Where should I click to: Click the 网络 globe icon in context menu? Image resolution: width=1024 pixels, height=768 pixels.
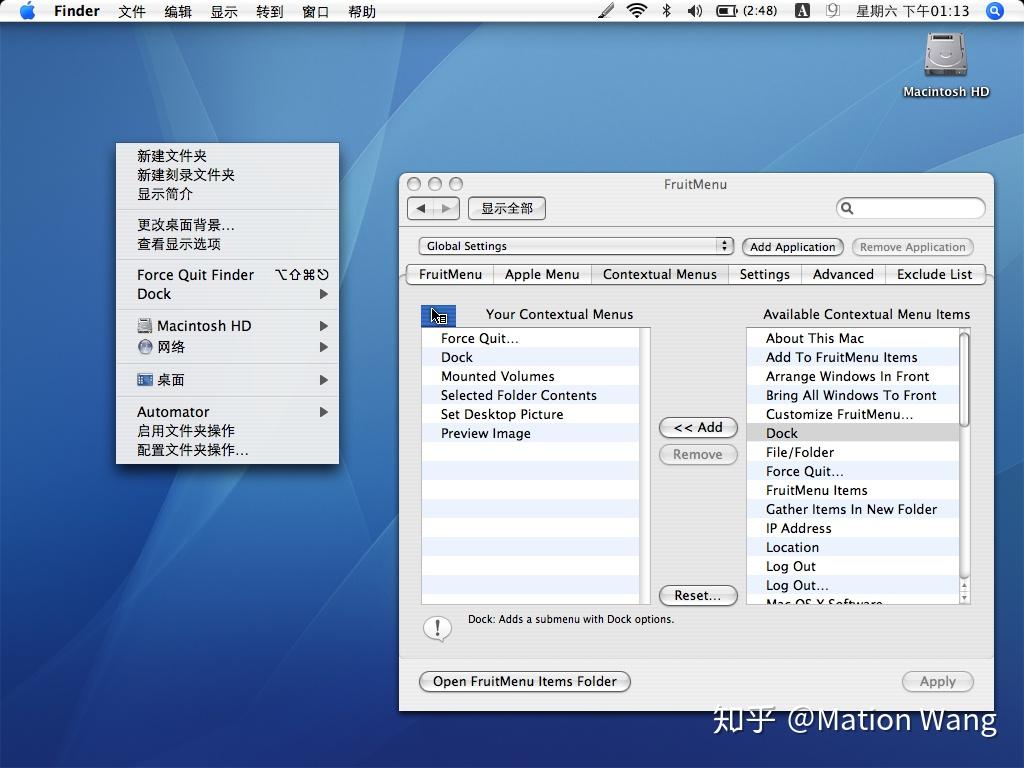coord(145,347)
